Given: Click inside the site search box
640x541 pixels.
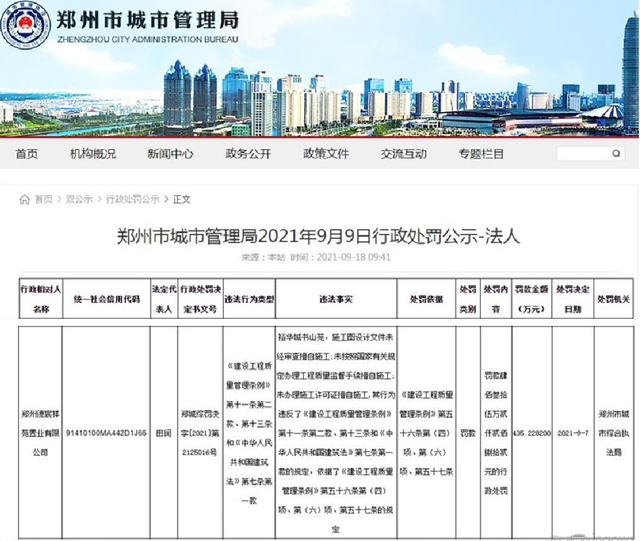Looking at the screenshot, I should [x=580, y=154].
